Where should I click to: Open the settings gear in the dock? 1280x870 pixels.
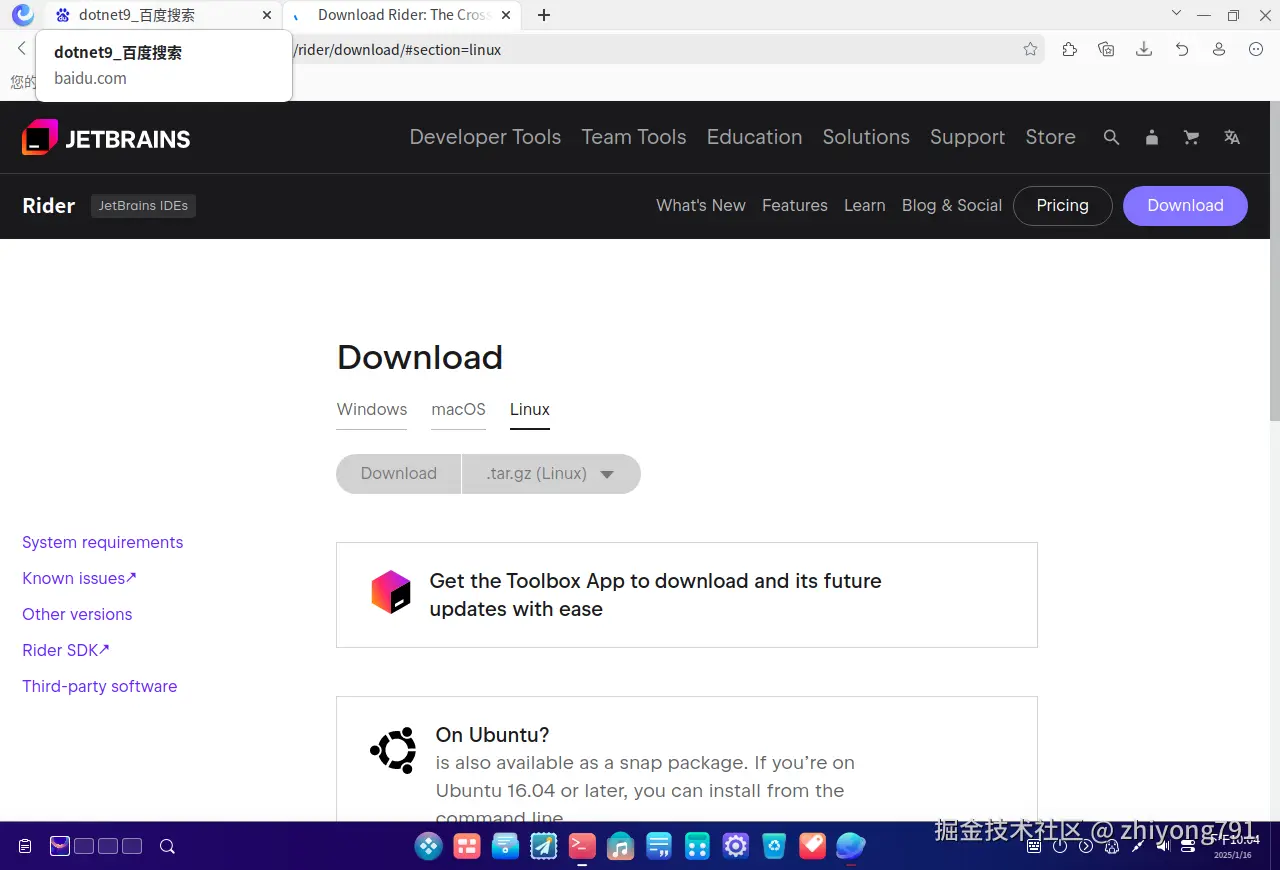click(736, 847)
